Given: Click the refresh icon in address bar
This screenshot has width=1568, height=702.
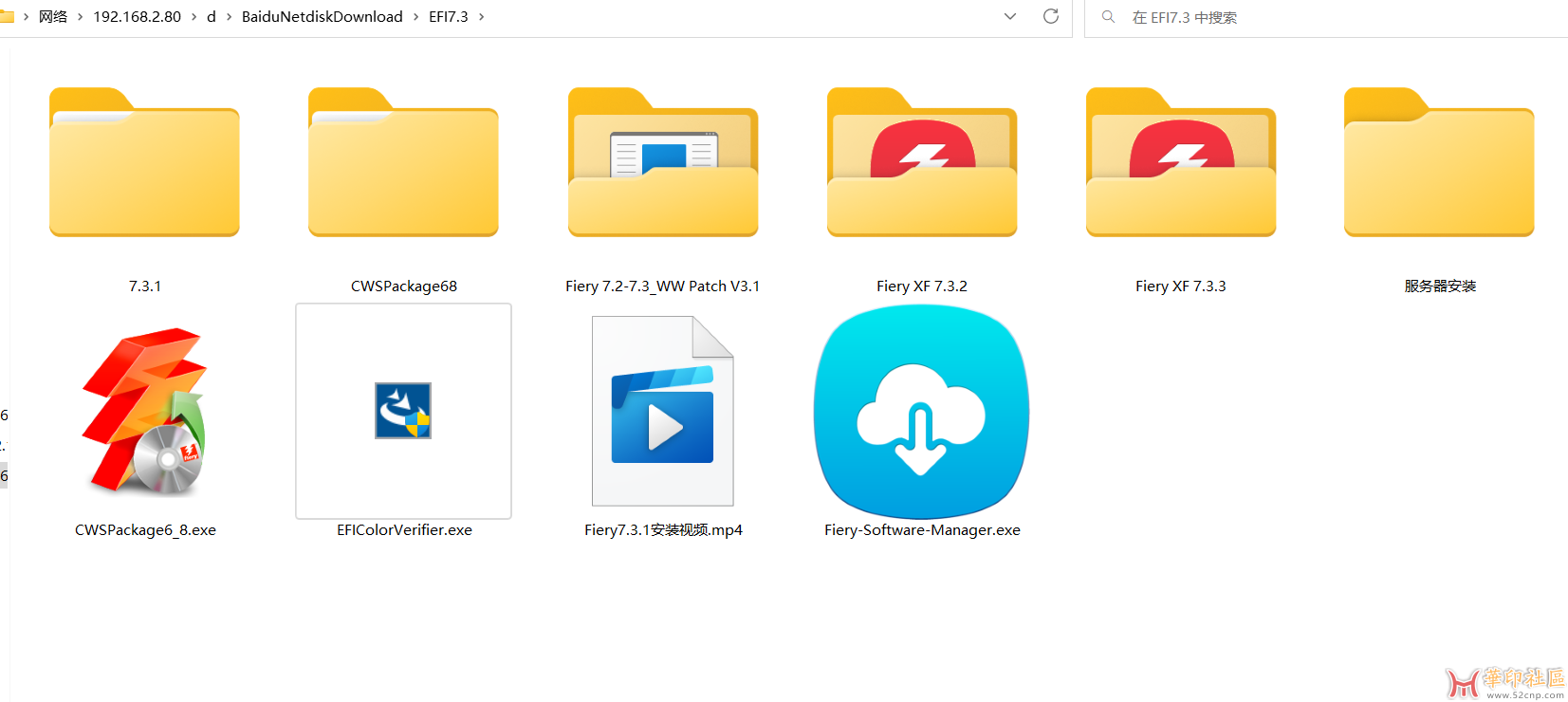Looking at the screenshot, I should click(1051, 16).
